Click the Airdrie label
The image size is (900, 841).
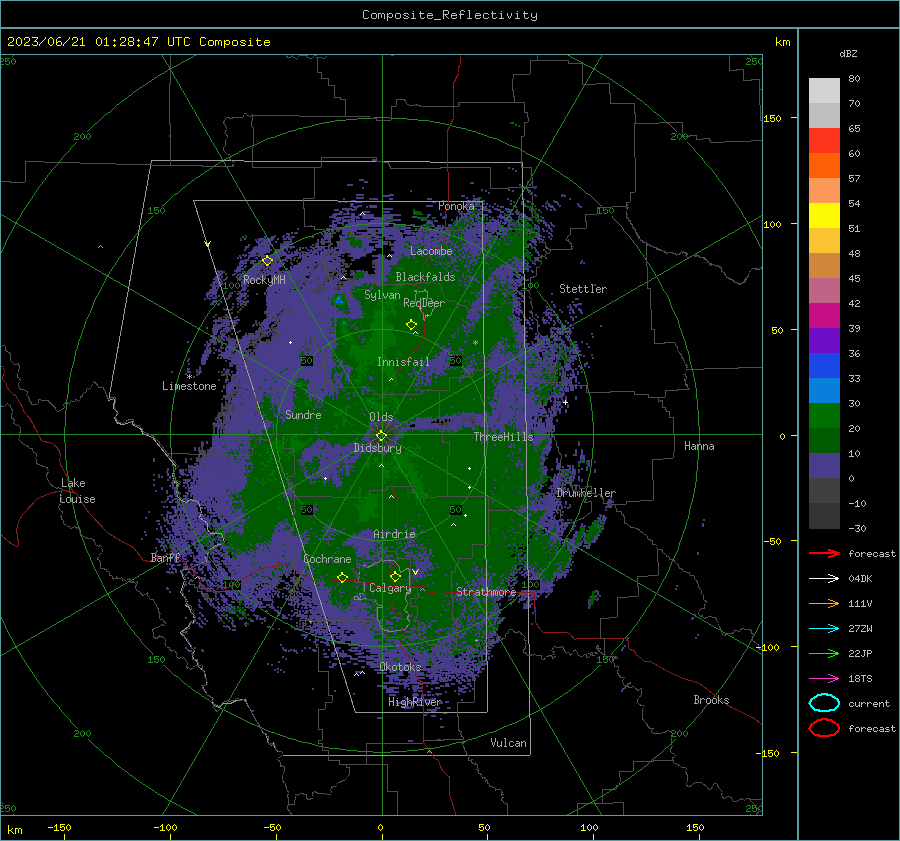pos(394,534)
